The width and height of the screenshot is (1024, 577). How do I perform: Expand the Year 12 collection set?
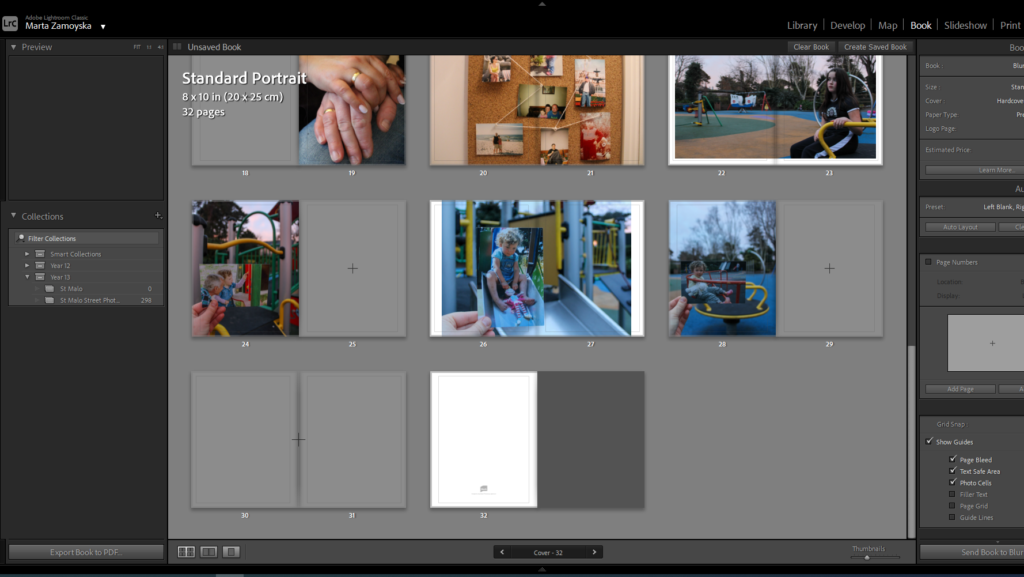tap(27, 266)
